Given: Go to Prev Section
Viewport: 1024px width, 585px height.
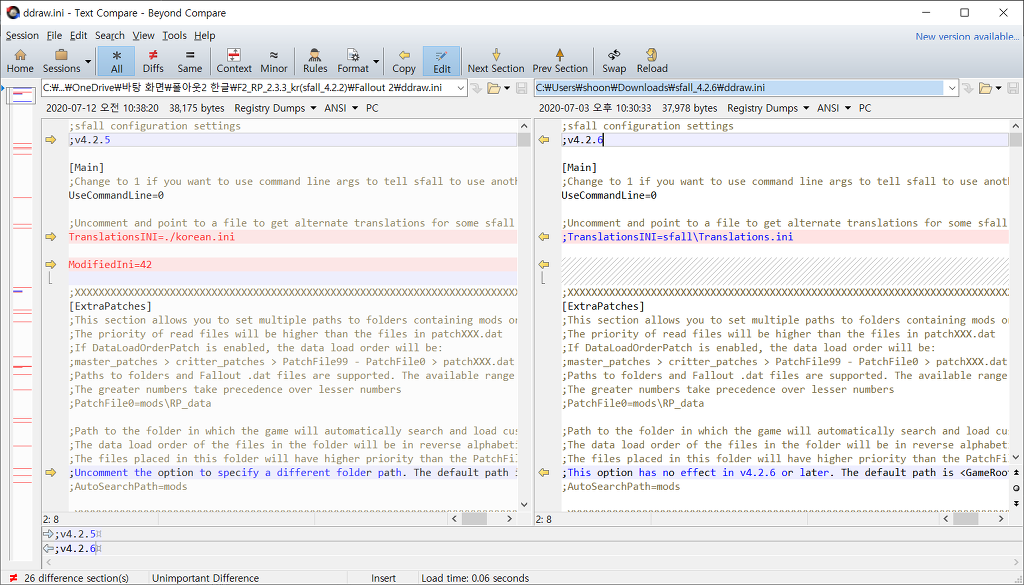Looking at the screenshot, I should (x=560, y=60).
